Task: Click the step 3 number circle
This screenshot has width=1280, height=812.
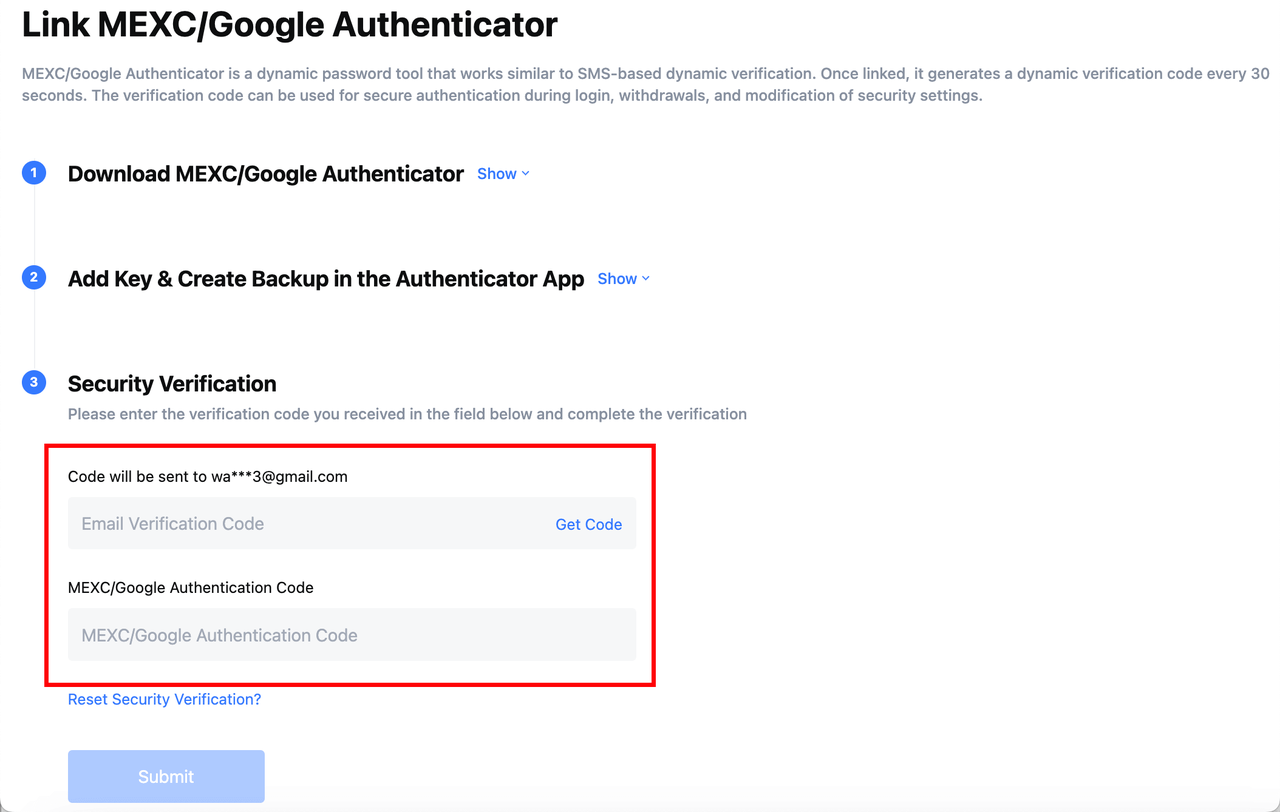Action: [34, 382]
